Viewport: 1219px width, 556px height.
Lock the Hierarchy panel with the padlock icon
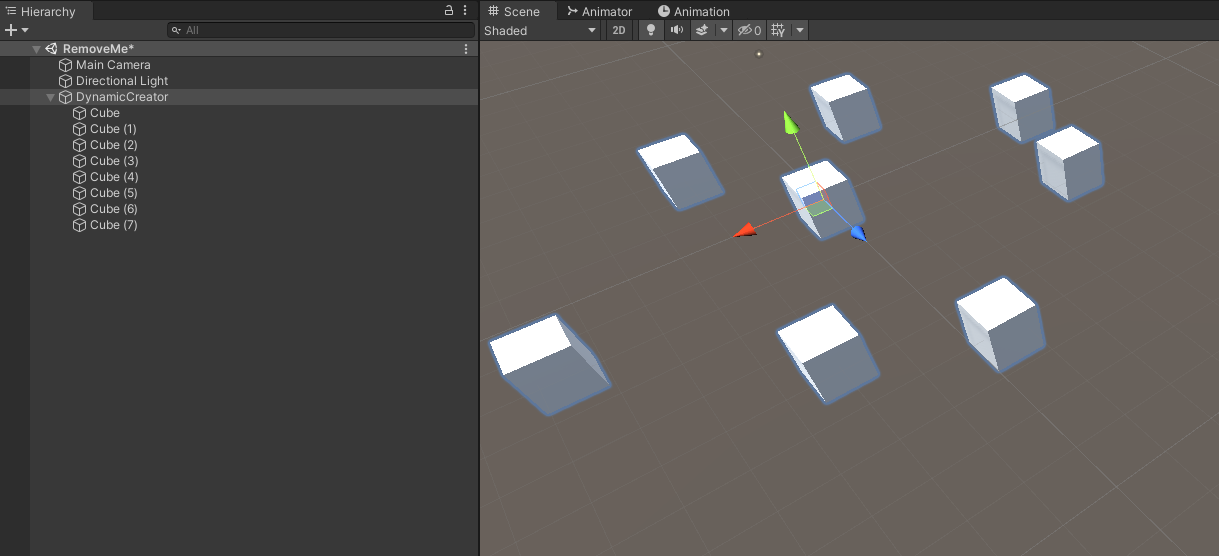click(449, 11)
